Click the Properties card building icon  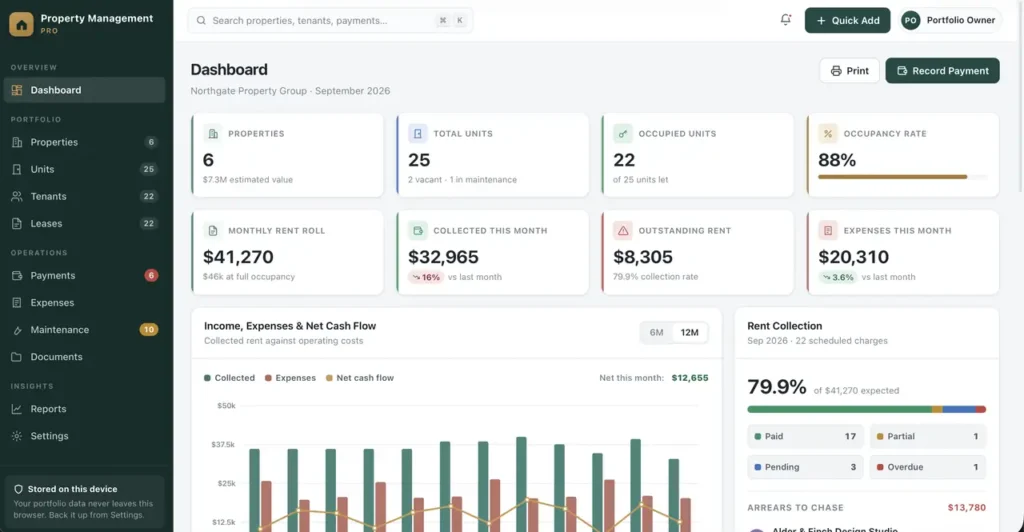tap(212, 133)
